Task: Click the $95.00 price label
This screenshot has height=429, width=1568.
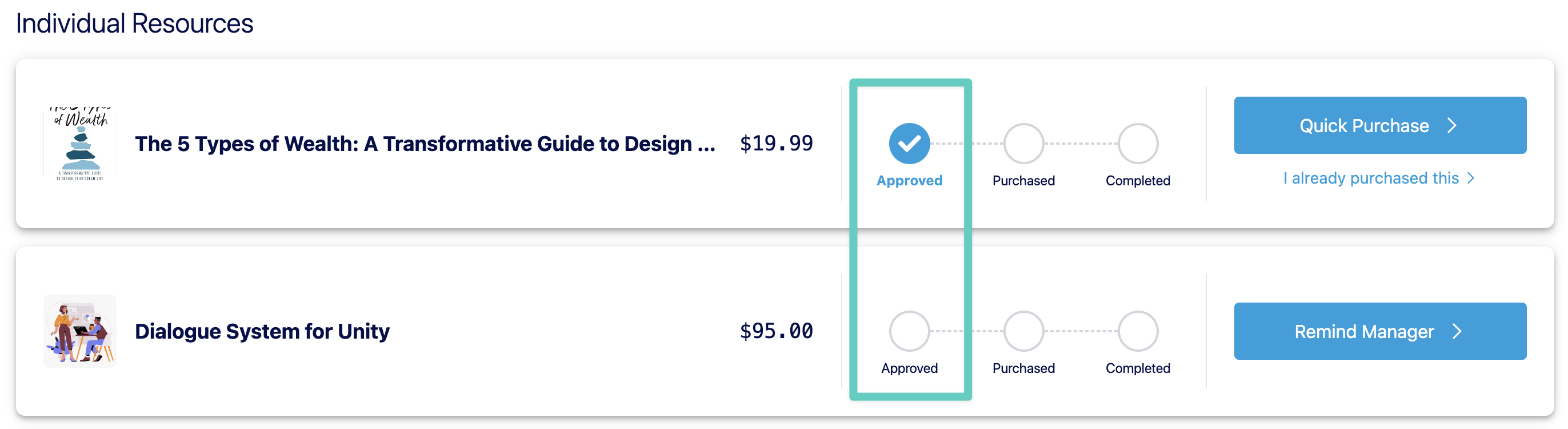Action: (x=776, y=332)
